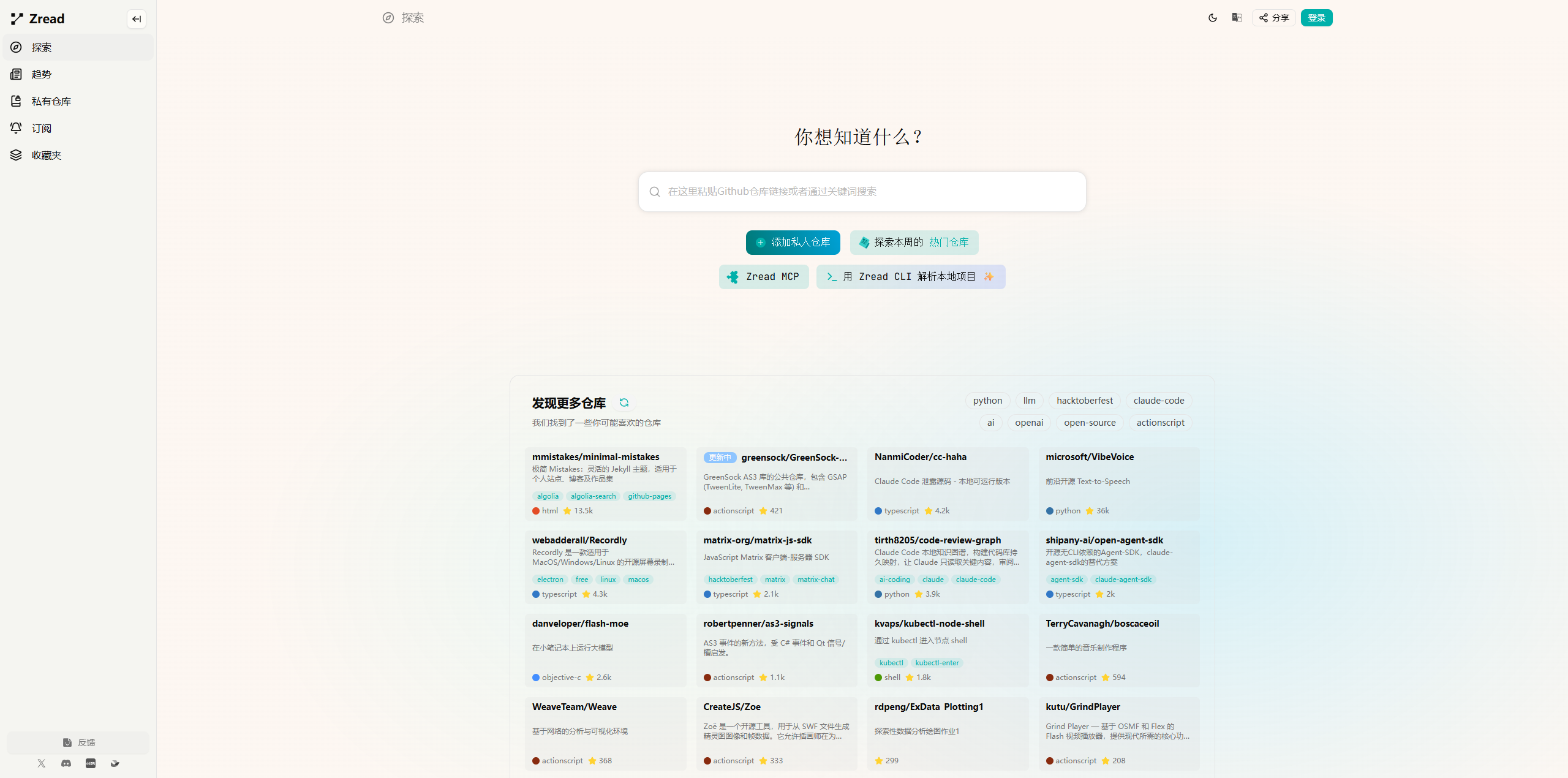Collapse the left sidebar
The height and width of the screenshot is (778, 1568).
137,19
